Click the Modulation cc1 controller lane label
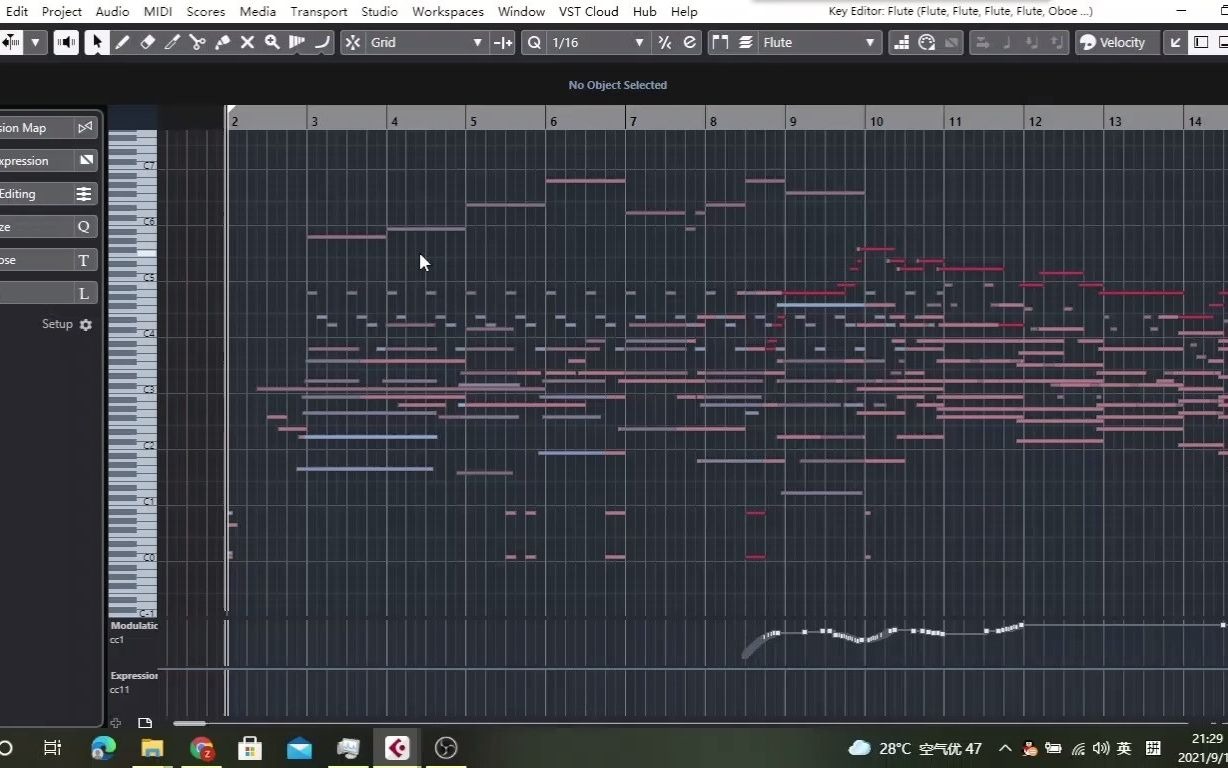1228x768 pixels. click(133, 632)
